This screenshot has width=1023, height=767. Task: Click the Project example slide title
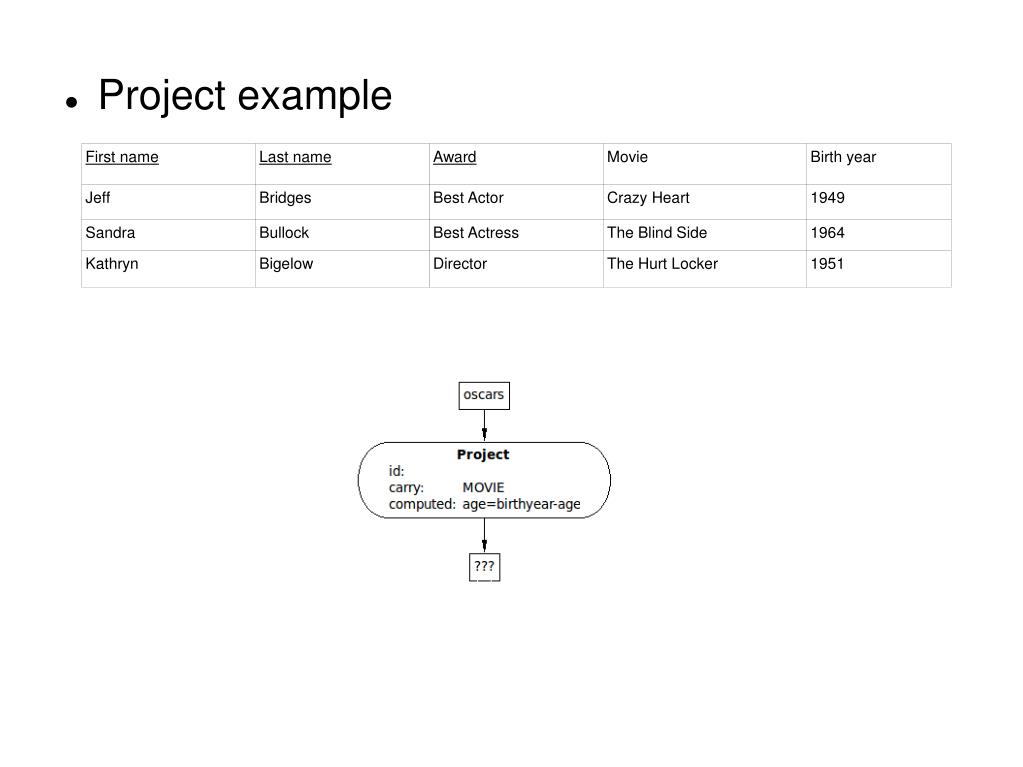coord(245,96)
